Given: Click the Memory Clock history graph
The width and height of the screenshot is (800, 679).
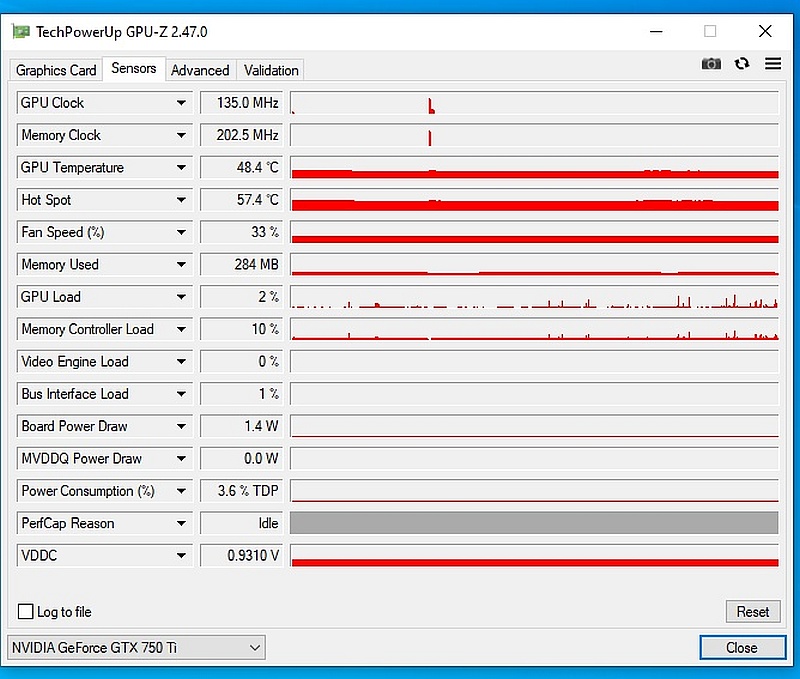Looking at the screenshot, I should (x=534, y=135).
